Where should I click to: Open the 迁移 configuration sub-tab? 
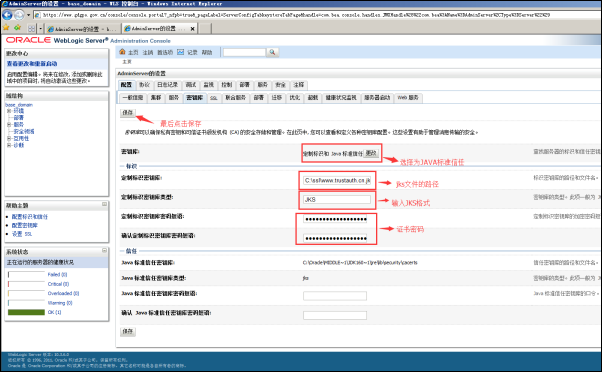click(276, 98)
